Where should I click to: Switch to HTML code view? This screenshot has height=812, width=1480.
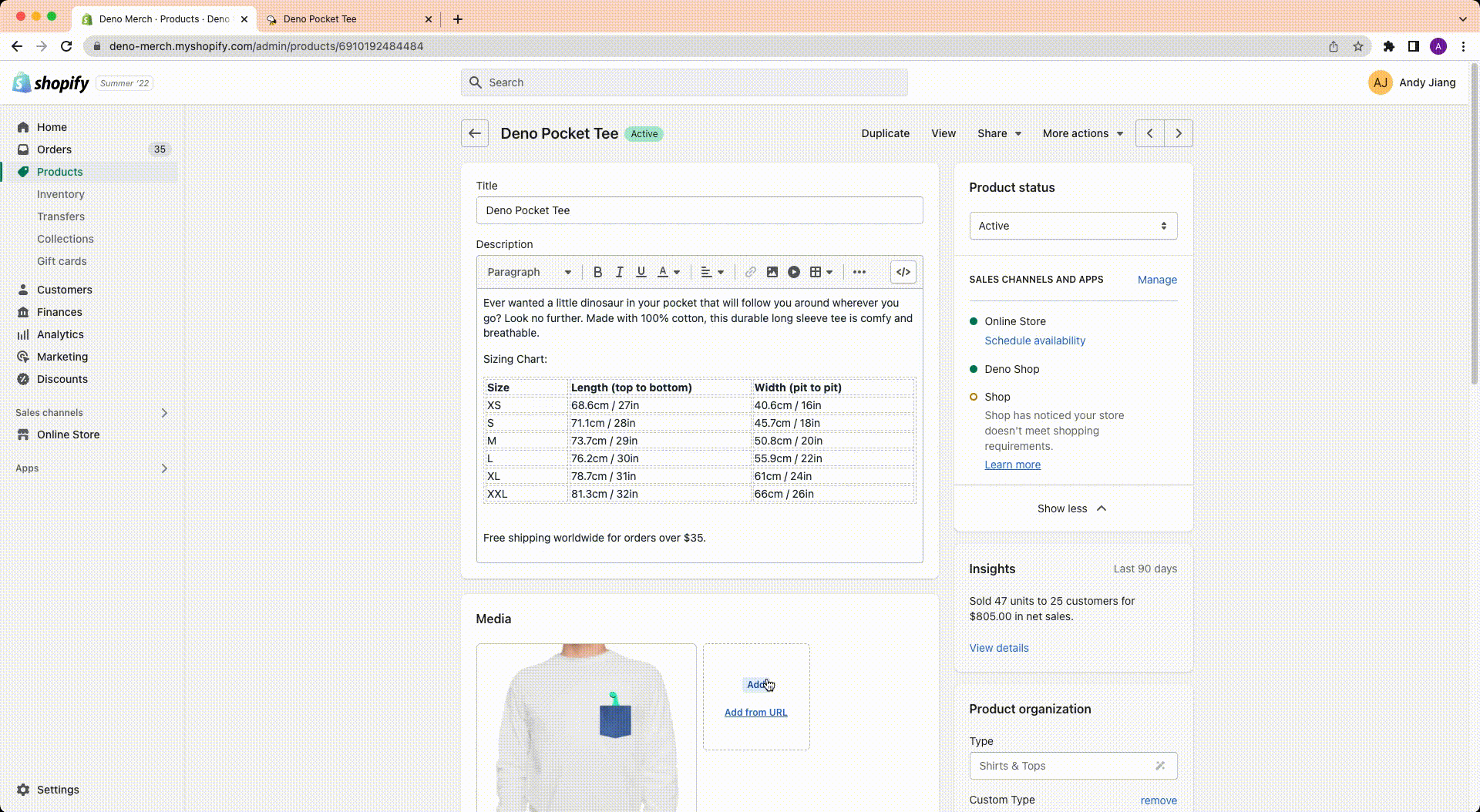tap(903, 272)
